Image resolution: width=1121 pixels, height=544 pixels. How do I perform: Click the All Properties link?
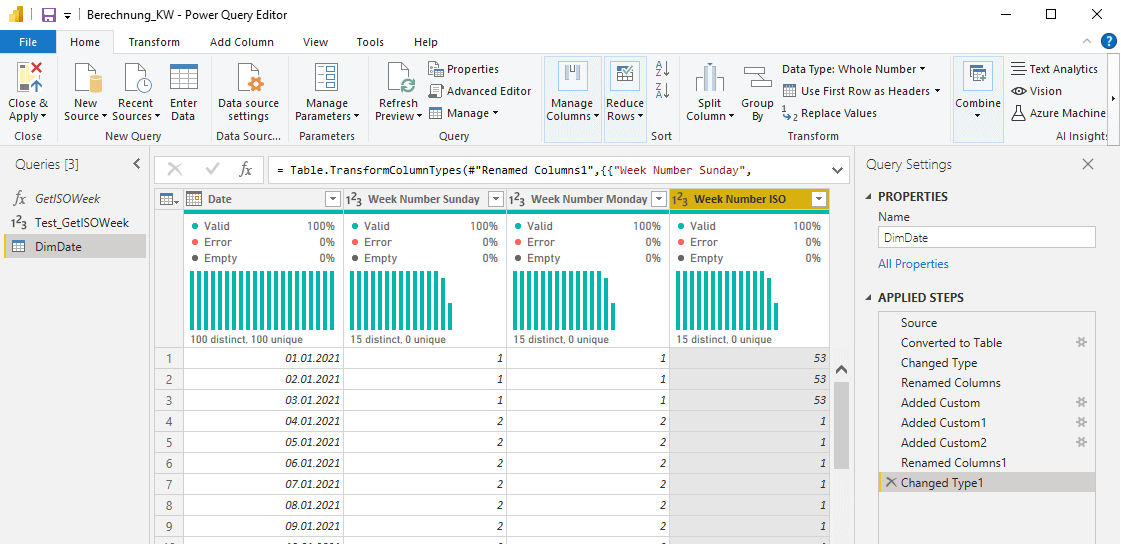tap(913, 264)
